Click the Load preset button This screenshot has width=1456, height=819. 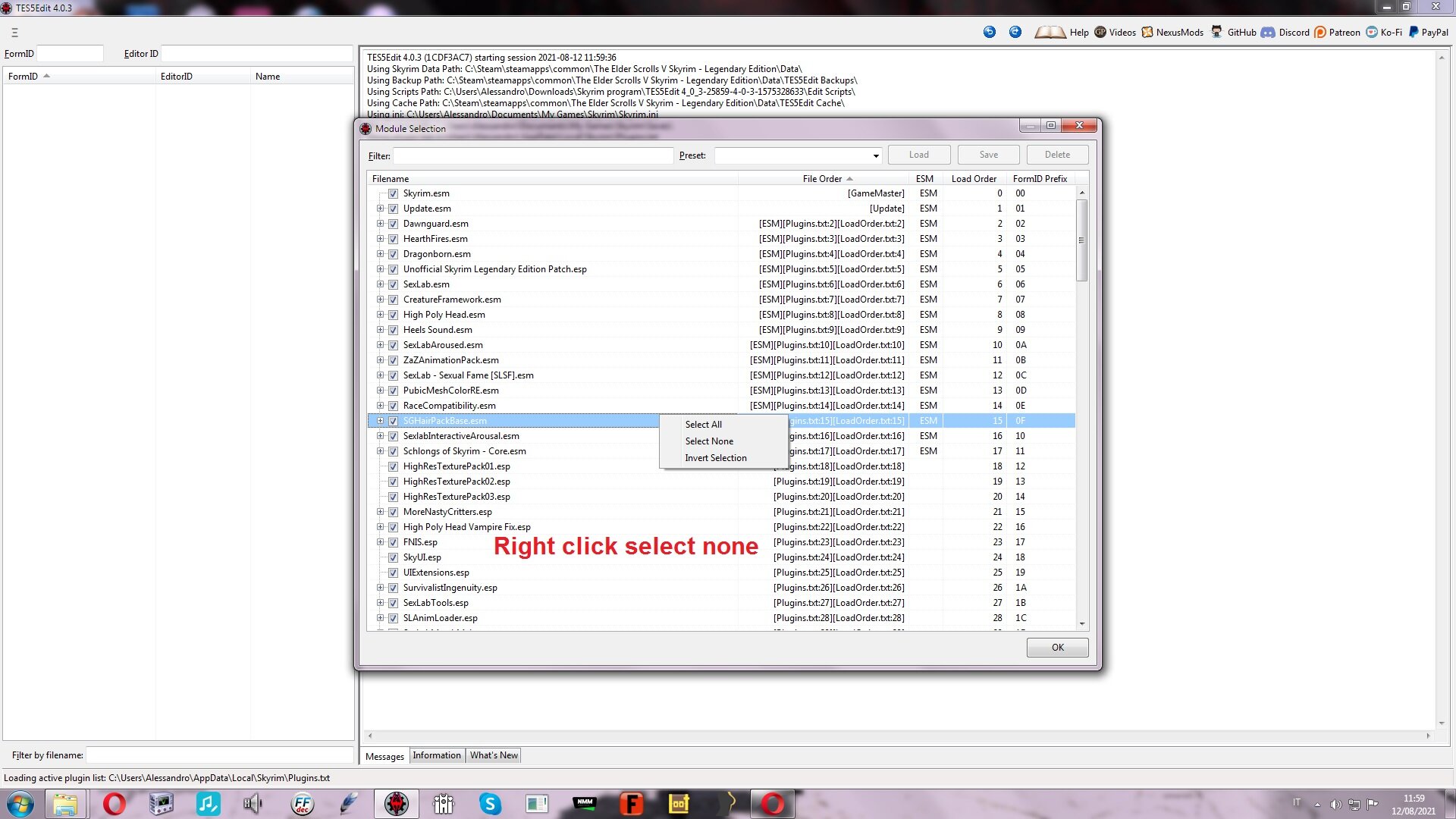[x=919, y=155]
